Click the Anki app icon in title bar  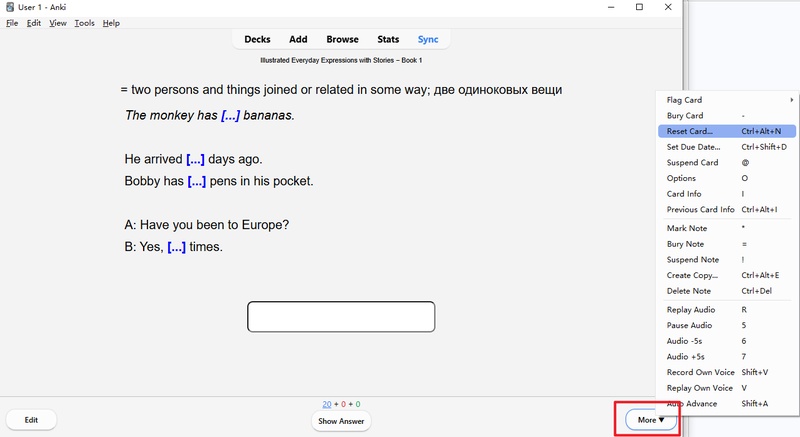pyautogui.click(x=10, y=7)
